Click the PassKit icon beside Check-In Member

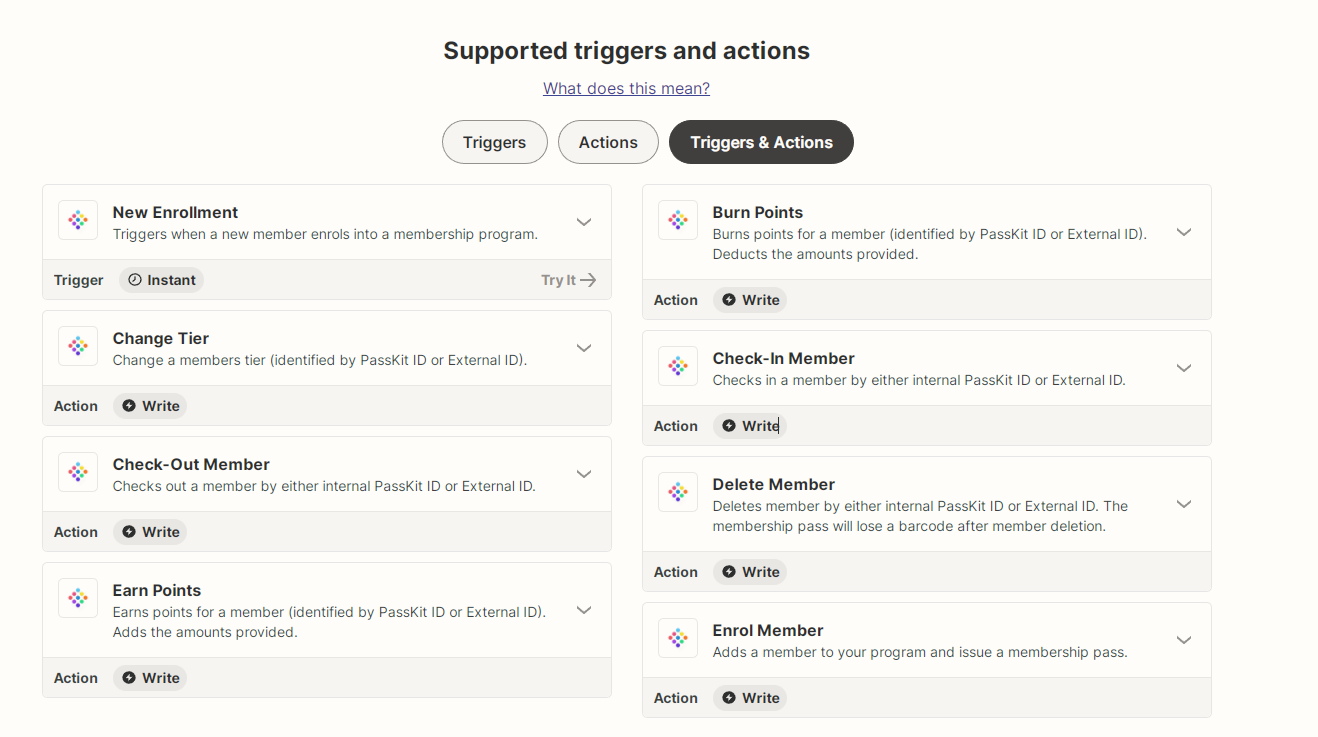pos(678,366)
